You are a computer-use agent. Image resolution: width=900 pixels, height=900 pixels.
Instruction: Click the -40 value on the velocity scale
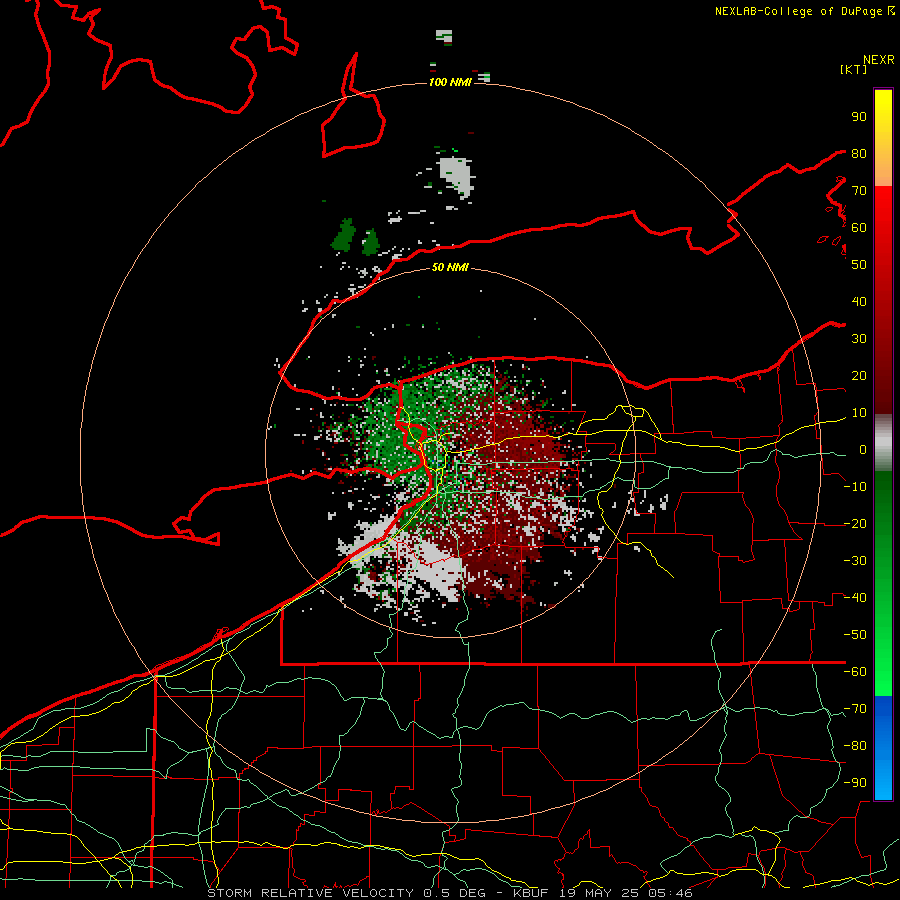pos(855,598)
